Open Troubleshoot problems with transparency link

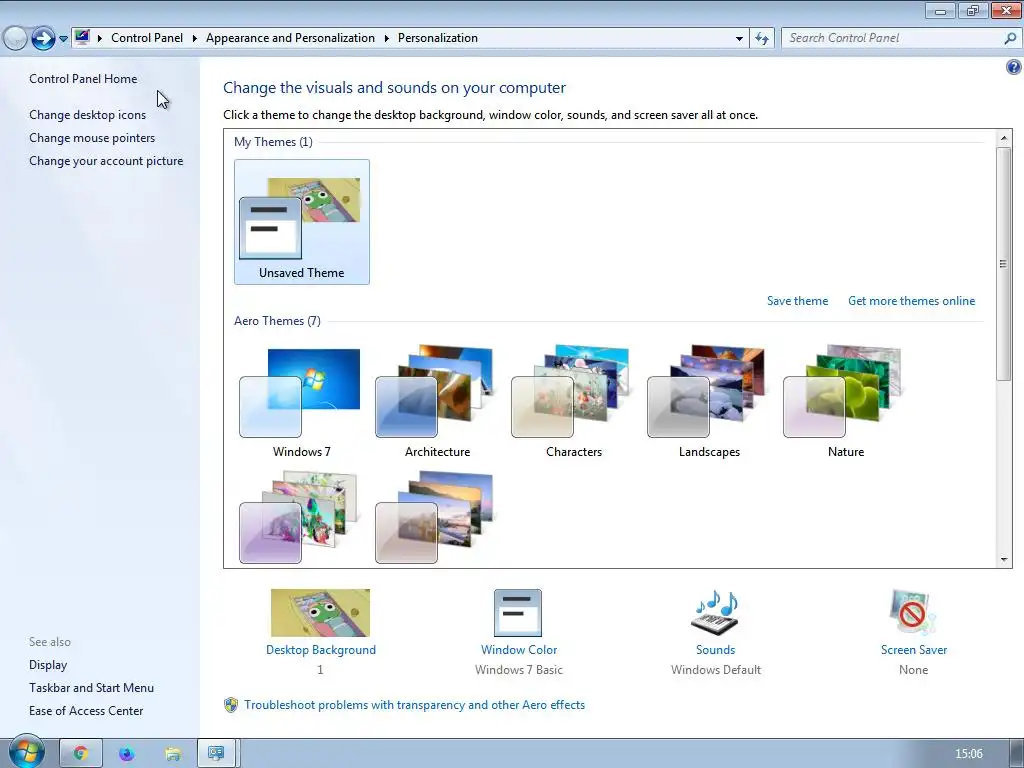(414, 705)
